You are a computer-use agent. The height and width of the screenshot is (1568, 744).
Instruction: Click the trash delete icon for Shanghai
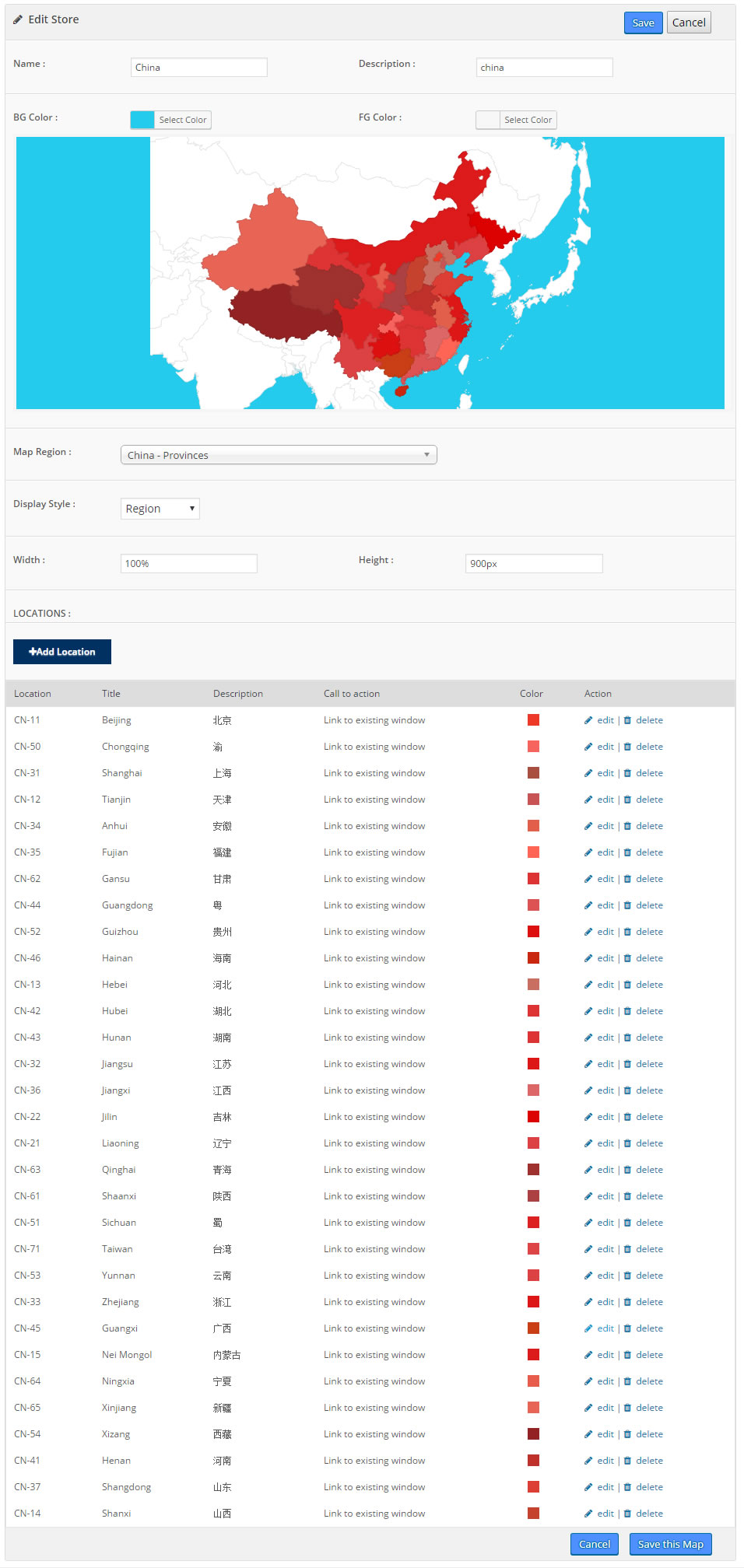click(x=627, y=773)
